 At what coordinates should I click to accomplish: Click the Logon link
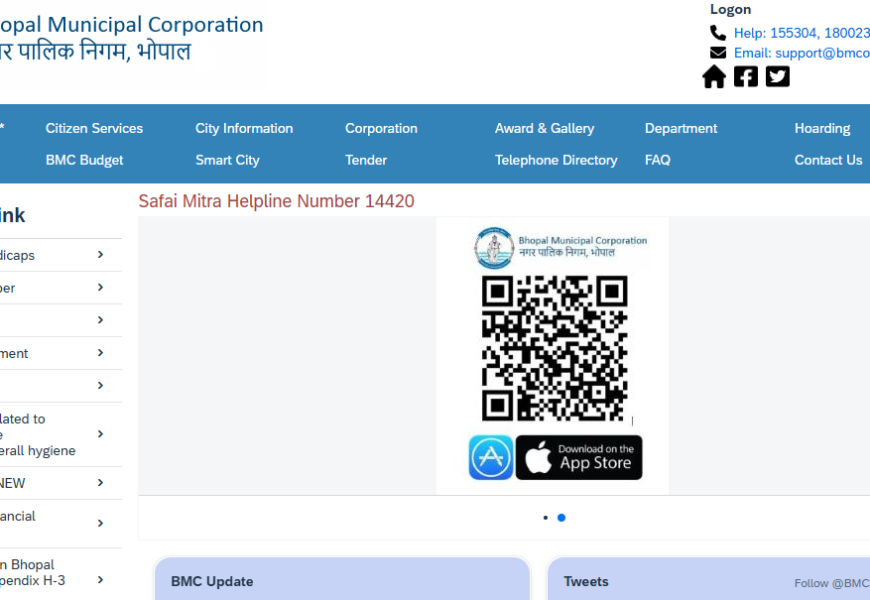(x=730, y=9)
